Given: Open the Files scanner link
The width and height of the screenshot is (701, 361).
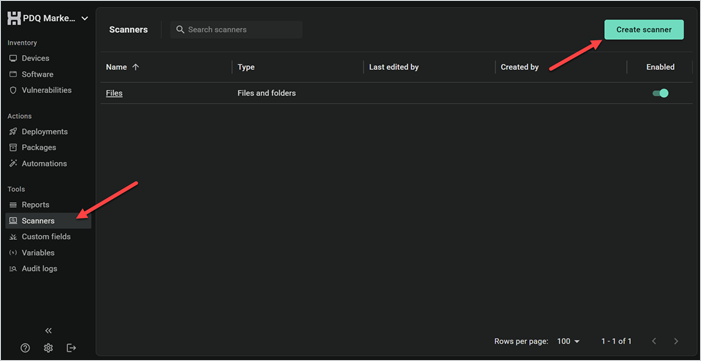Looking at the screenshot, I should (114, 93).
